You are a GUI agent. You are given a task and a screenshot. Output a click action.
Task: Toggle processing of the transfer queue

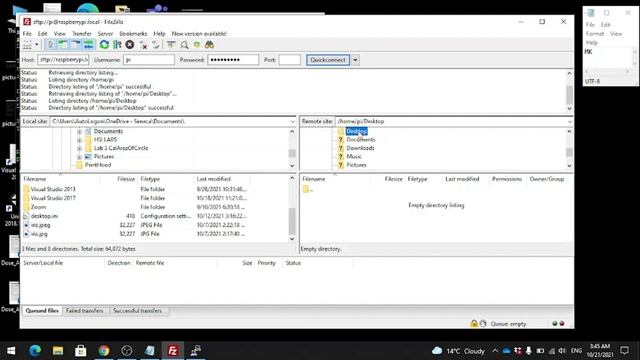click(117, 45)
